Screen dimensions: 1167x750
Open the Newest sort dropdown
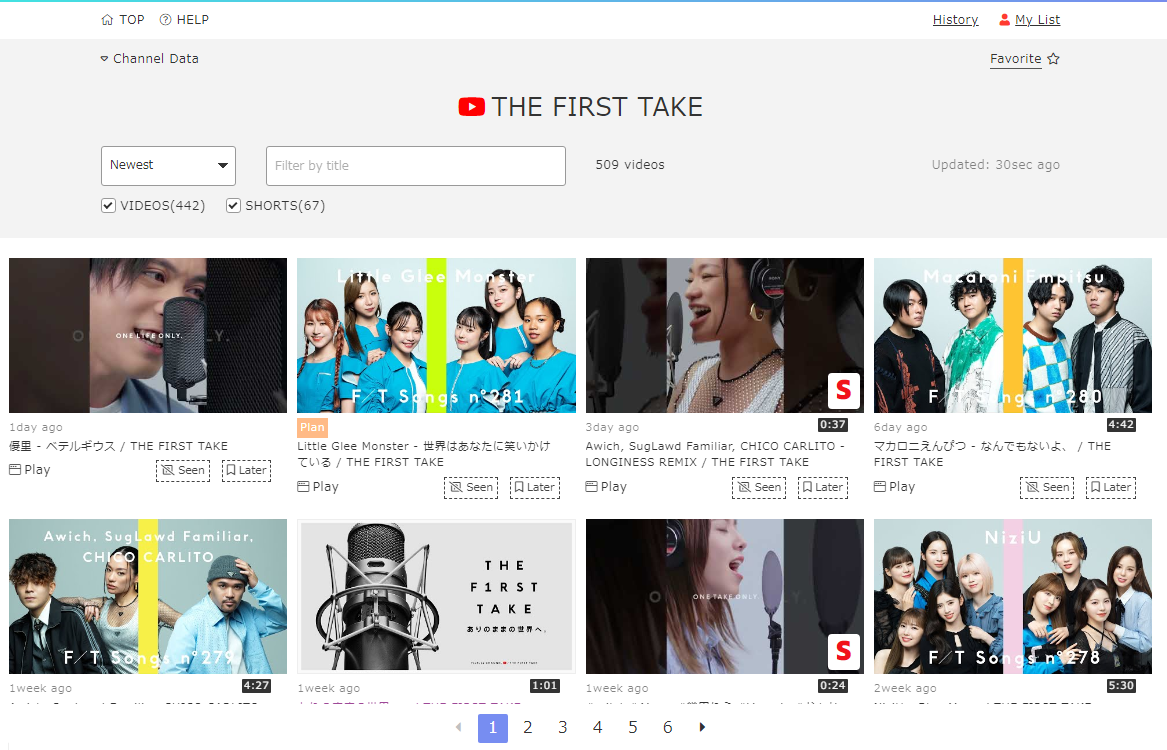pos(168,165)
